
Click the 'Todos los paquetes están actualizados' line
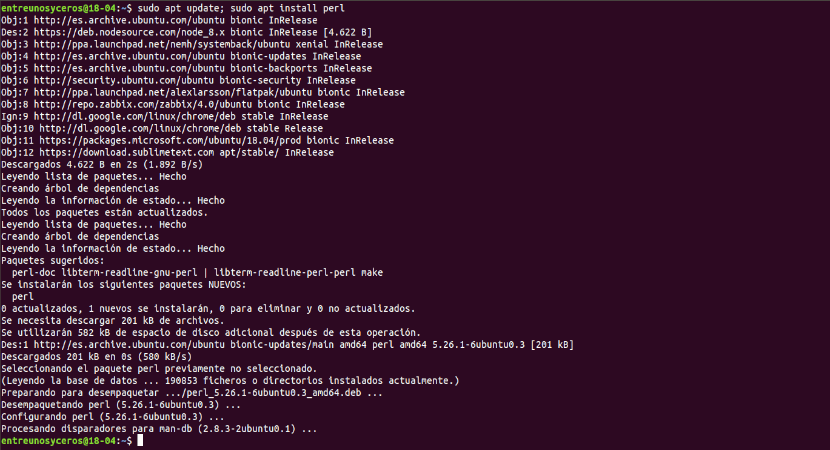104,212
